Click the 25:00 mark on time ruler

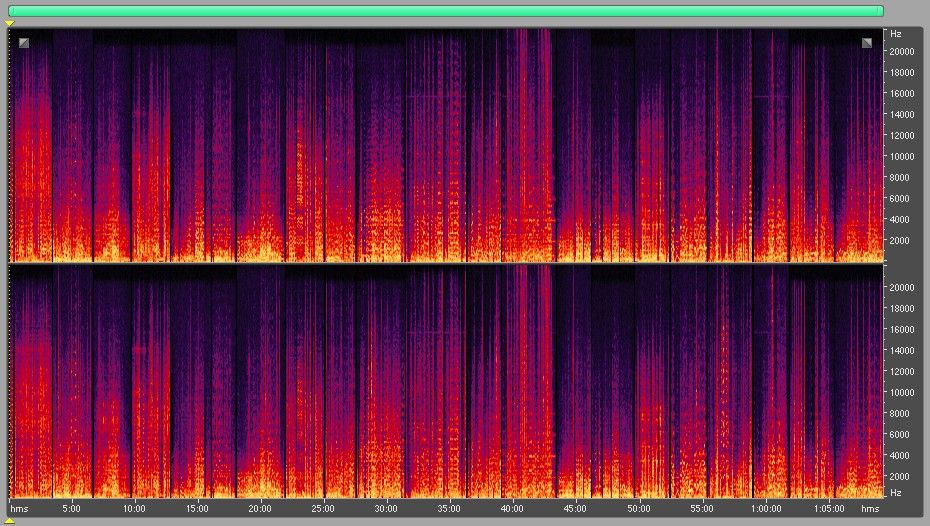[323, 509]
